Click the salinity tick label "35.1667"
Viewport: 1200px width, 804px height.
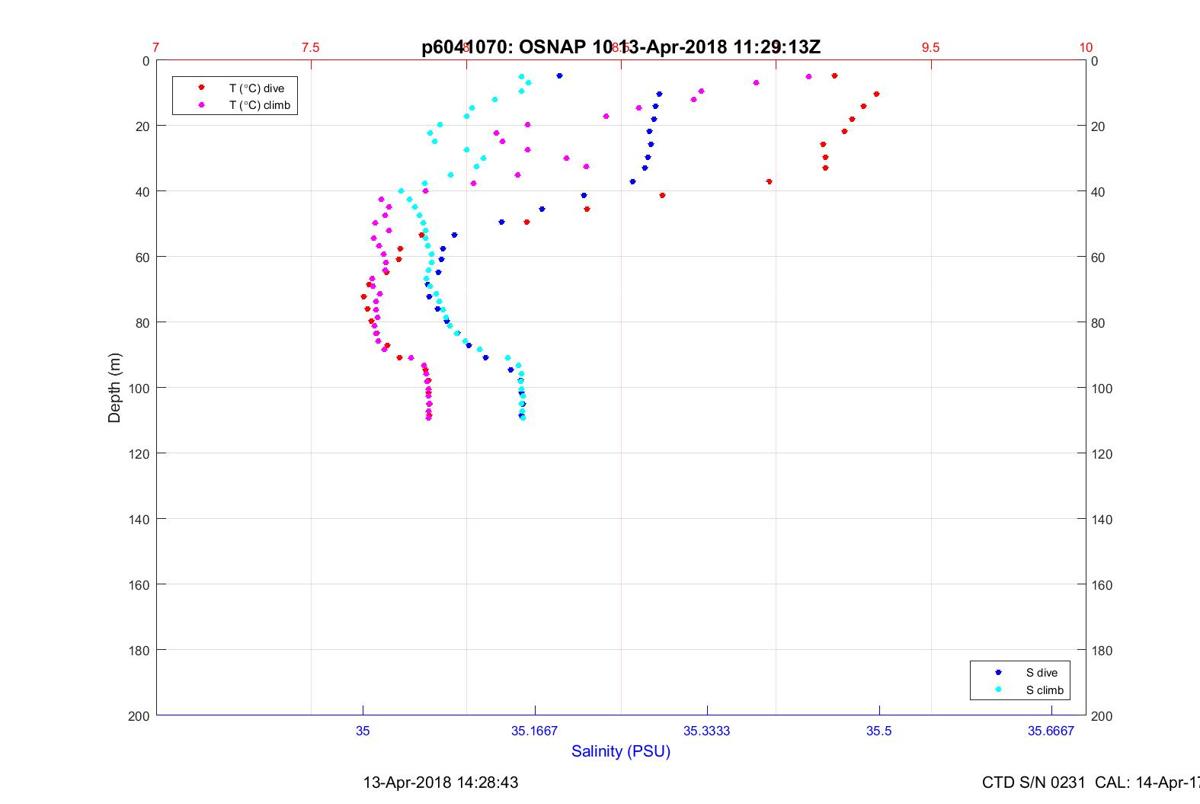pyautogui.click(x=534, y=731)
